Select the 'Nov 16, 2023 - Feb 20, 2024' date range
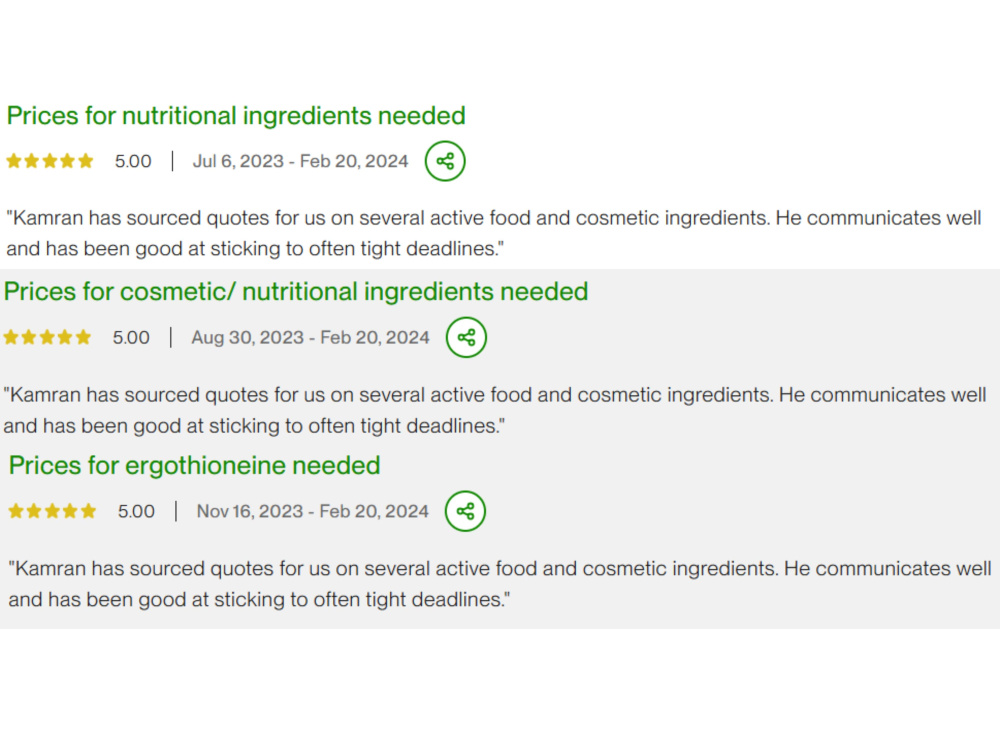The height and width of the screenshot is (750, 1000). 312,511
